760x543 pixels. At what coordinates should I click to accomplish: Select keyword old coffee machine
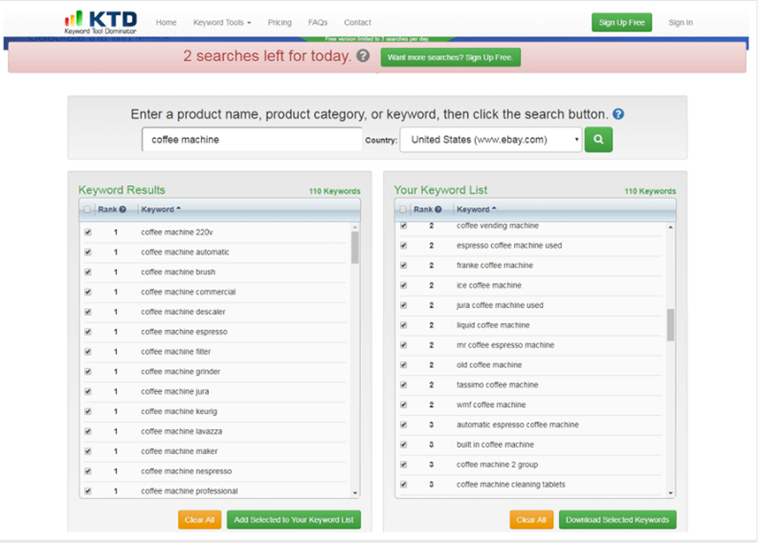click(x=489, y=365)
